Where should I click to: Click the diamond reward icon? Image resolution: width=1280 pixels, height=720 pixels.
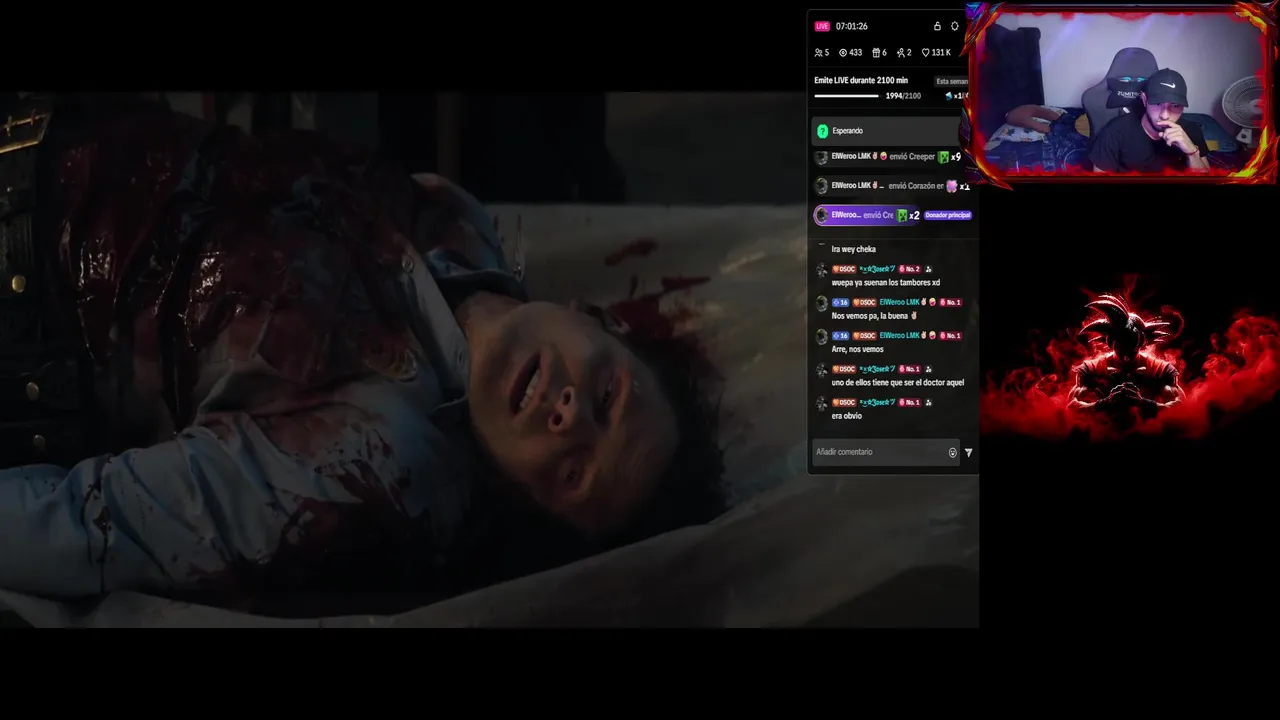point(949,96)
